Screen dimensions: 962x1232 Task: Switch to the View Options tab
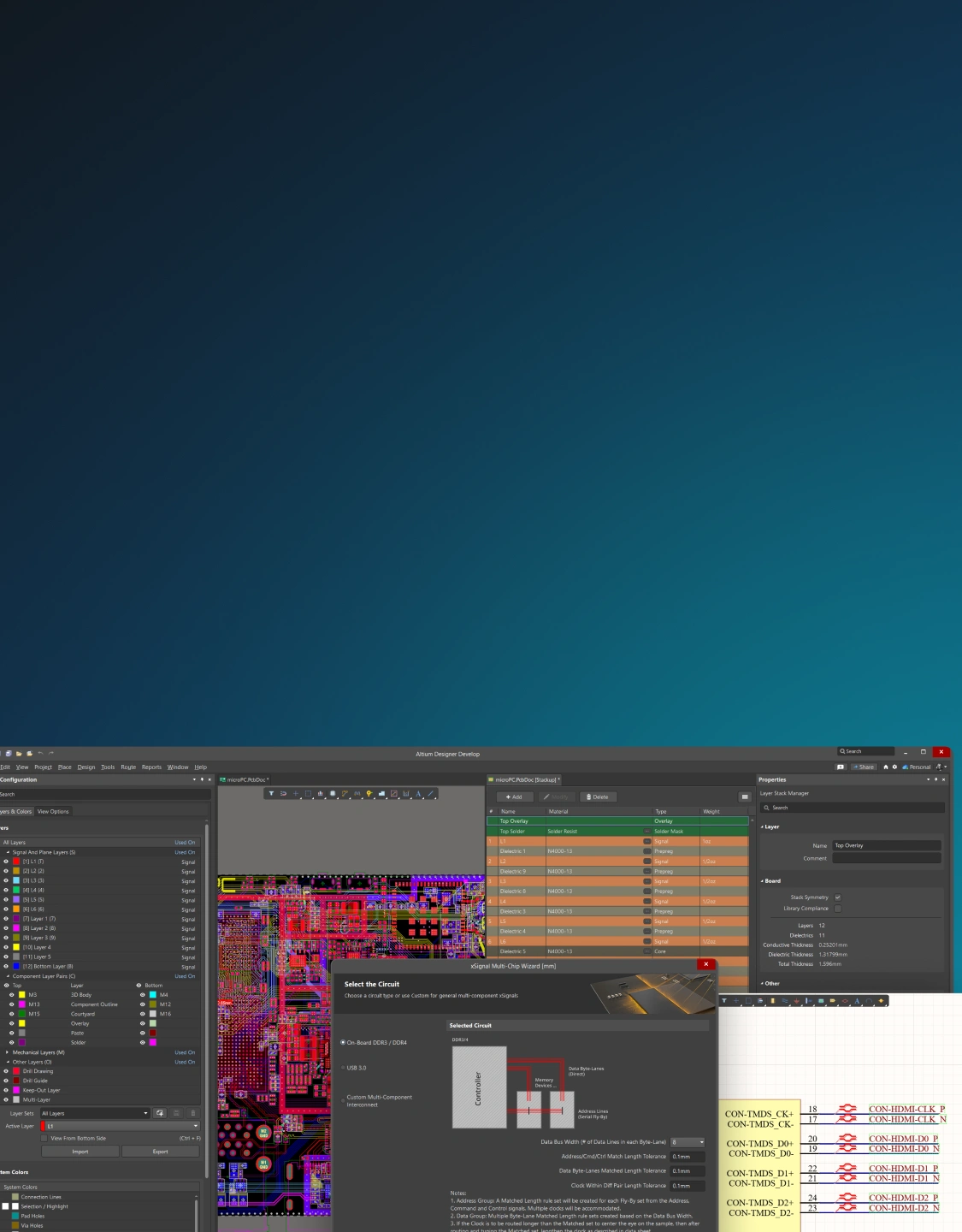click(x=53, y=811)
